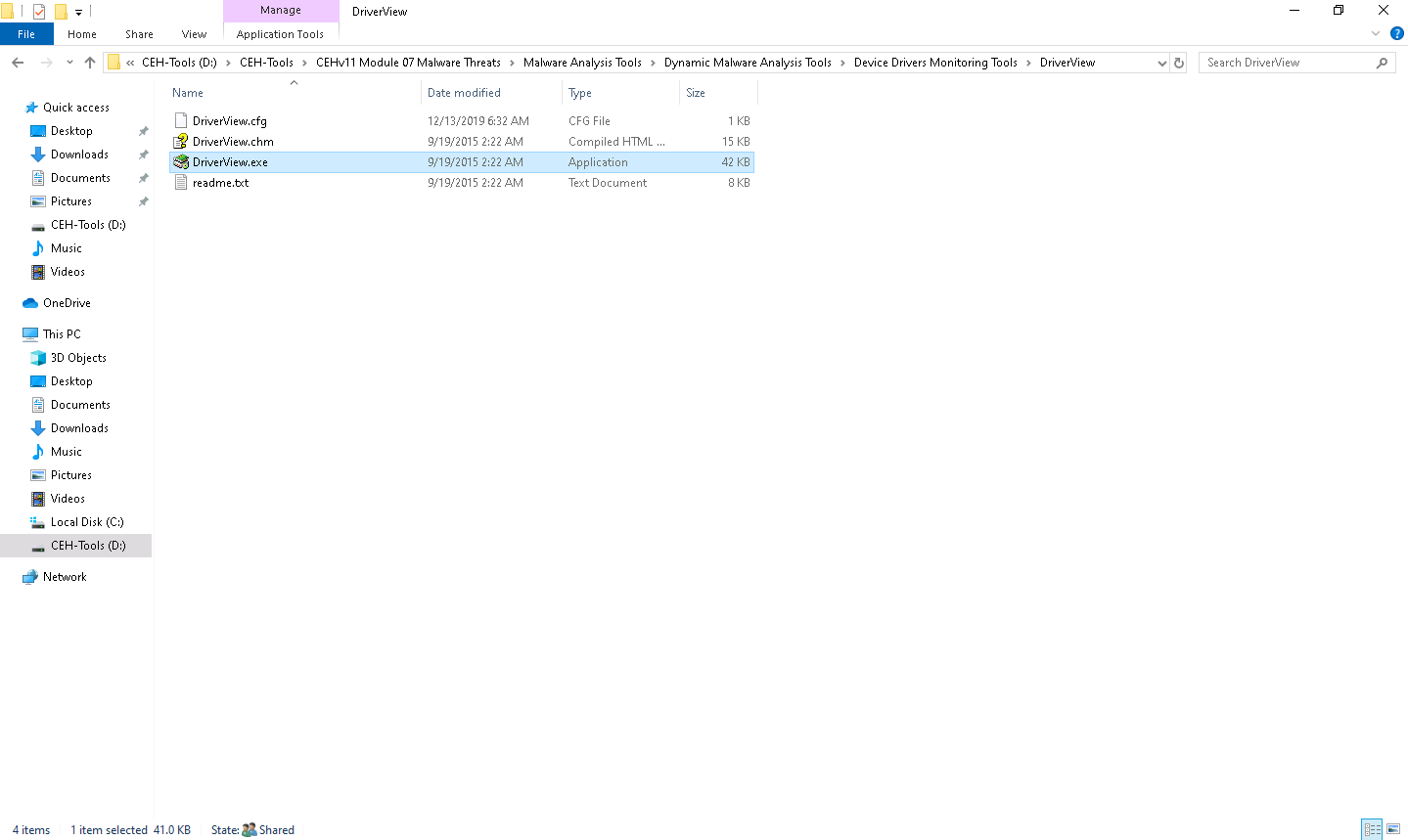Click the Quick access star icon
Image resolution: width=1408 pixels, height=840 pixels.
[x=31, y=108]
